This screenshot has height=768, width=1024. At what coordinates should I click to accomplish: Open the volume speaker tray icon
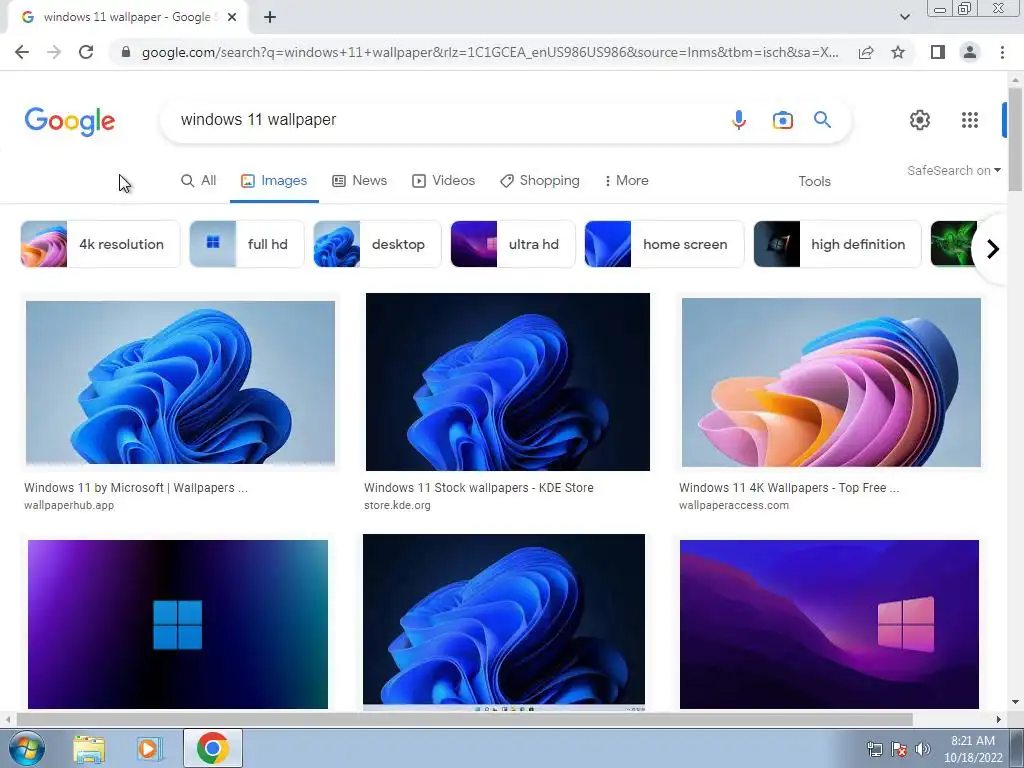pyautogui.click(x=923, y=749)
